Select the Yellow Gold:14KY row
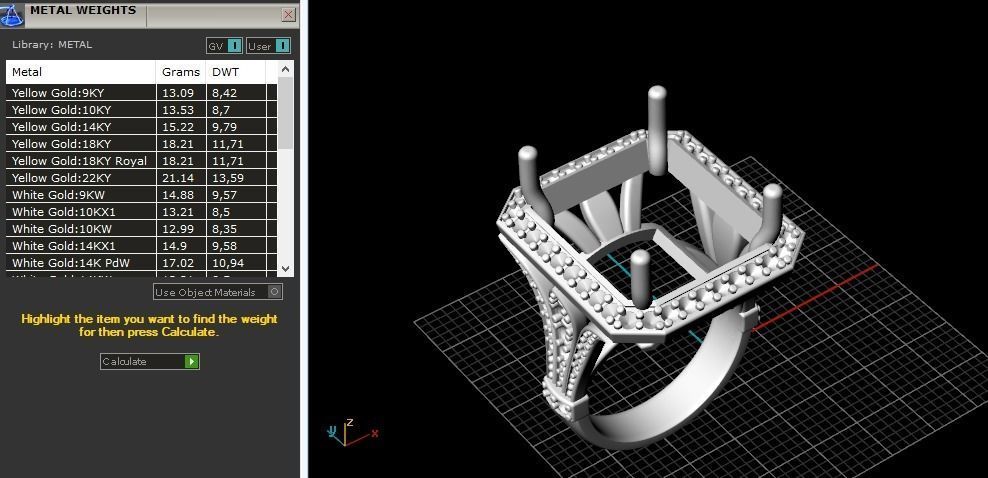Viewport: 988px width, 478px height. [x=141, y=127]
